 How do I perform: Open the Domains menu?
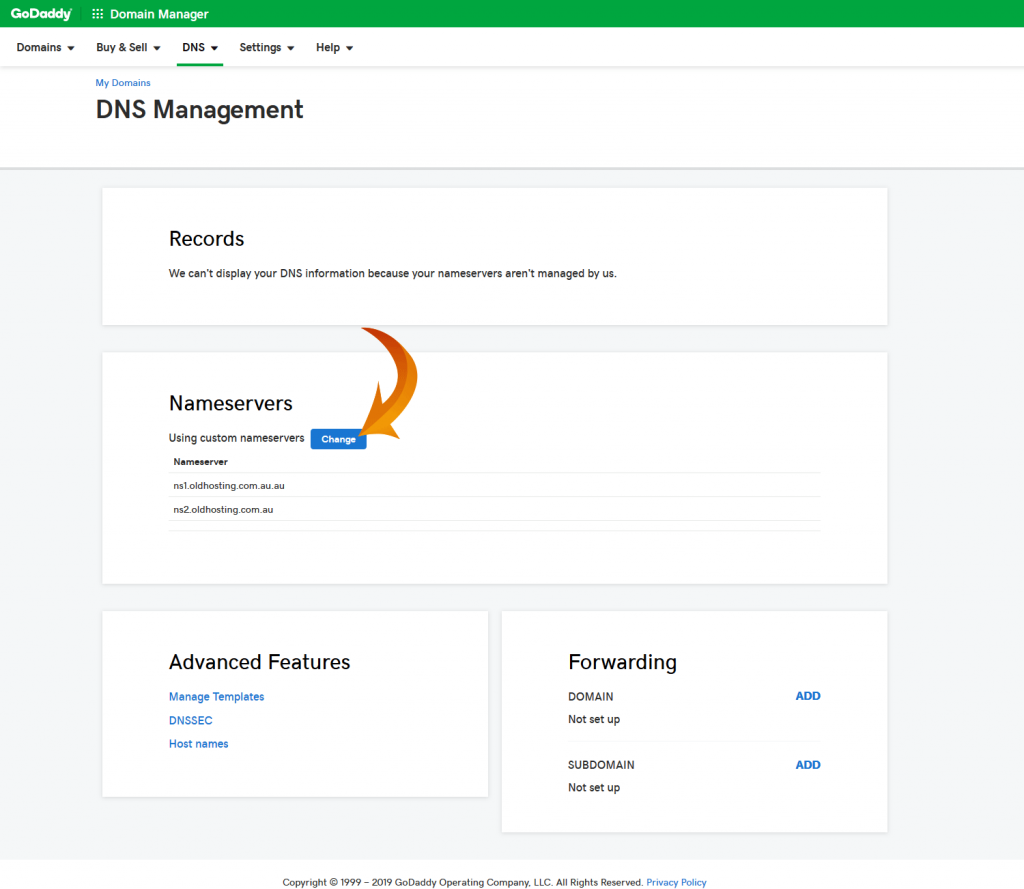point(46,47)
